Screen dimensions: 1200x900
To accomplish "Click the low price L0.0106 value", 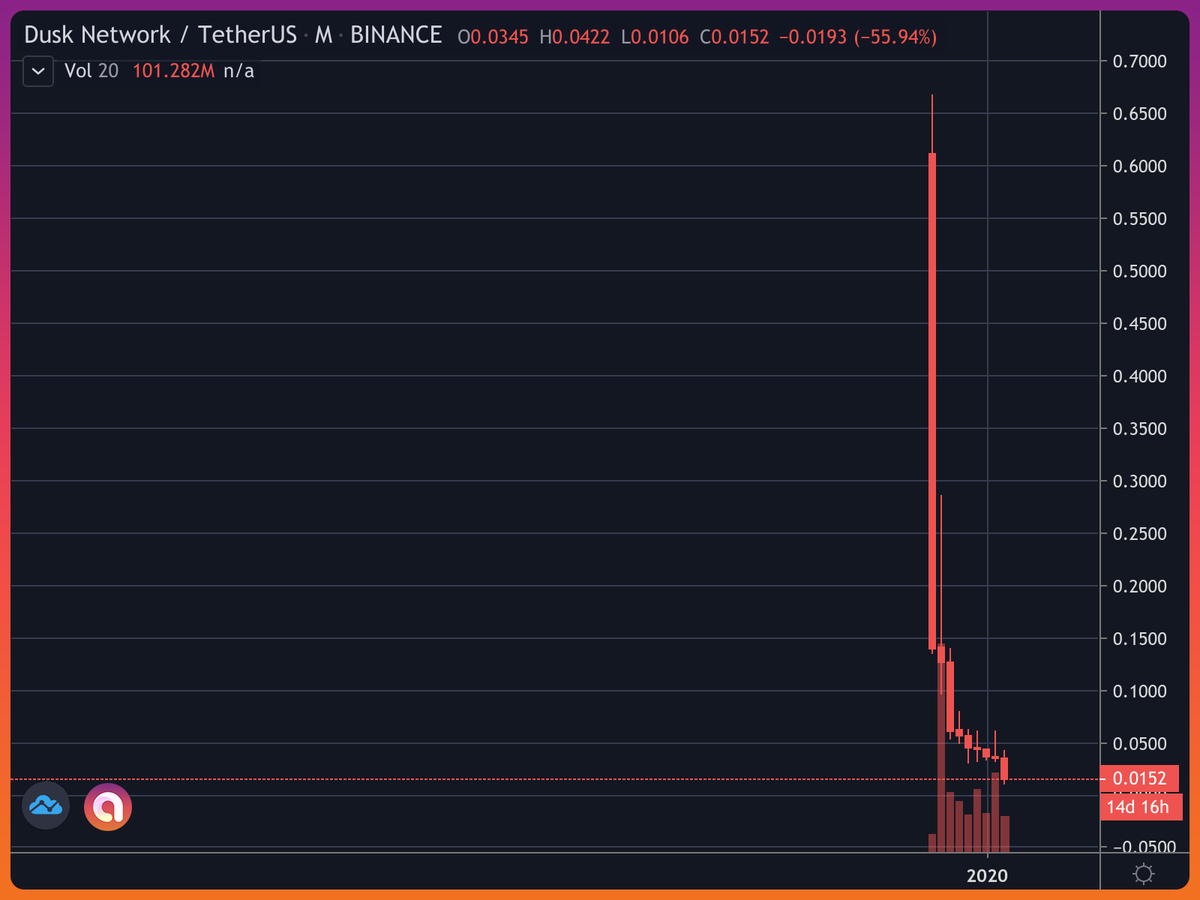I will tap(653, 38).
